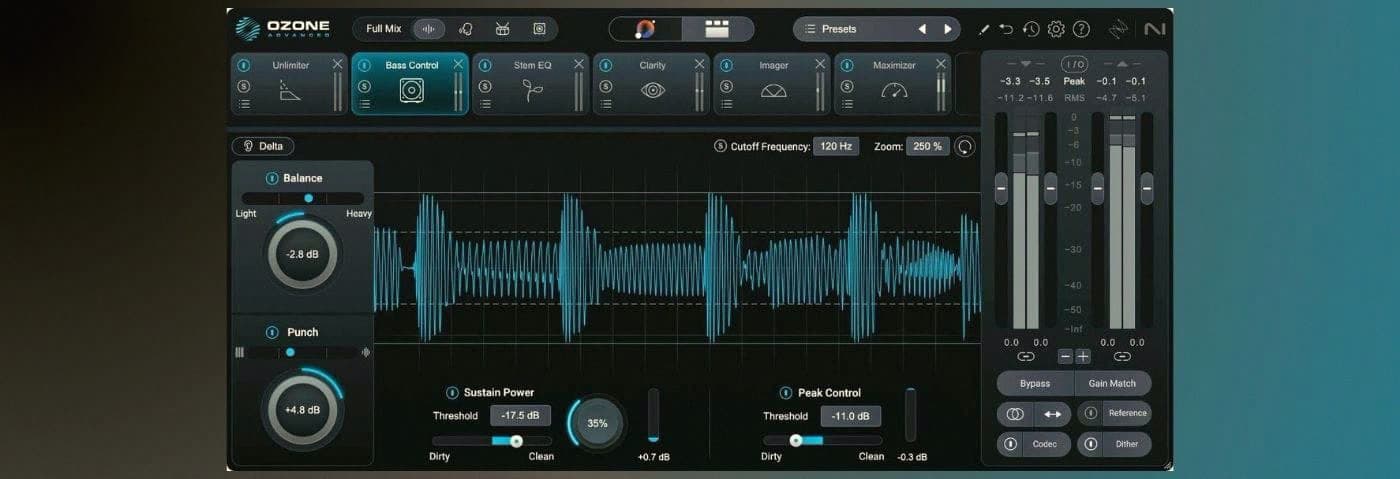Click the Imager dome icon
The width and height of the screenshot is (1400, 479).
click(x=773, y=91)
